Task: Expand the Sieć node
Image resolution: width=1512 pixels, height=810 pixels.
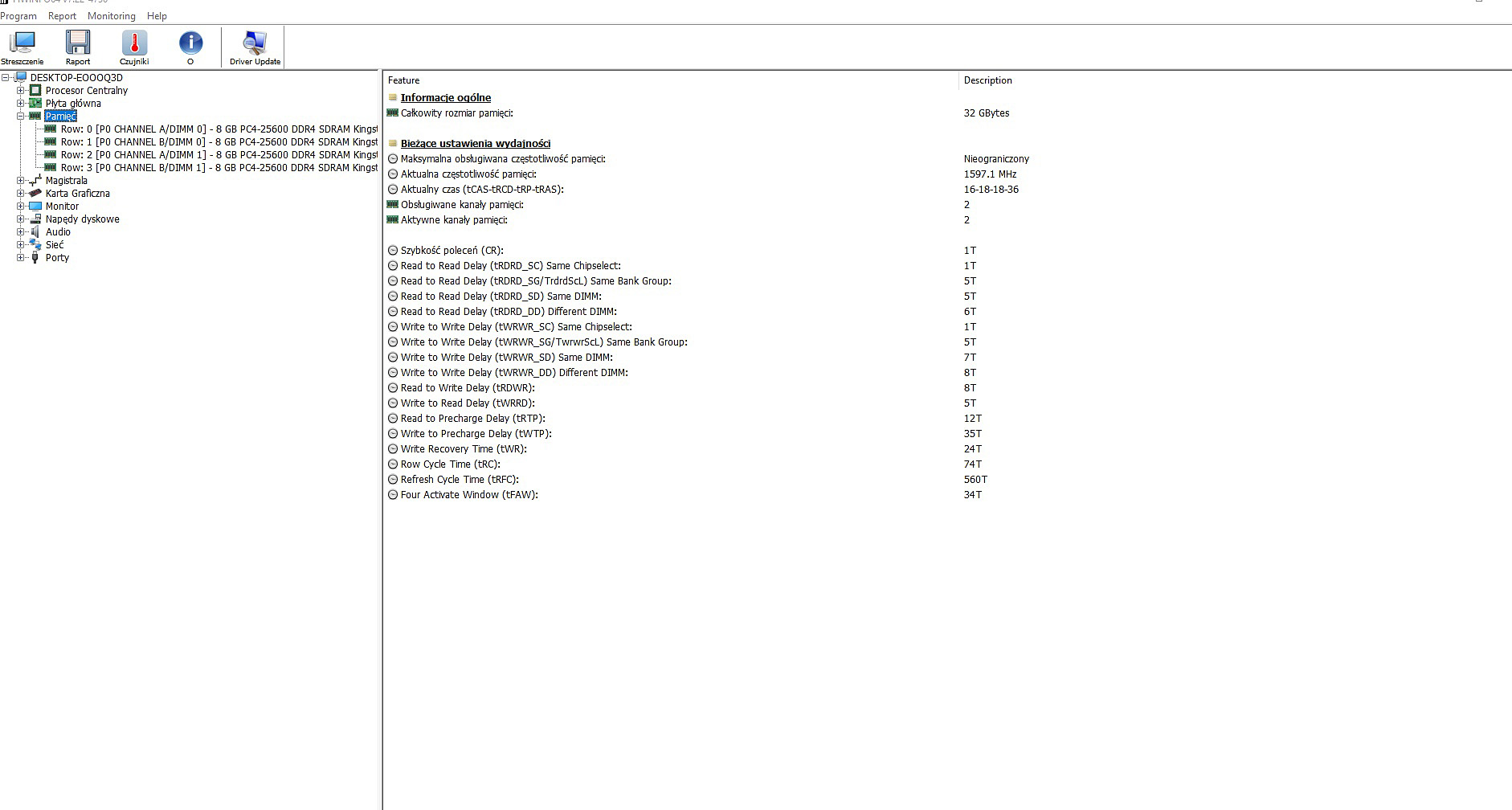Action: coord(21,245)
